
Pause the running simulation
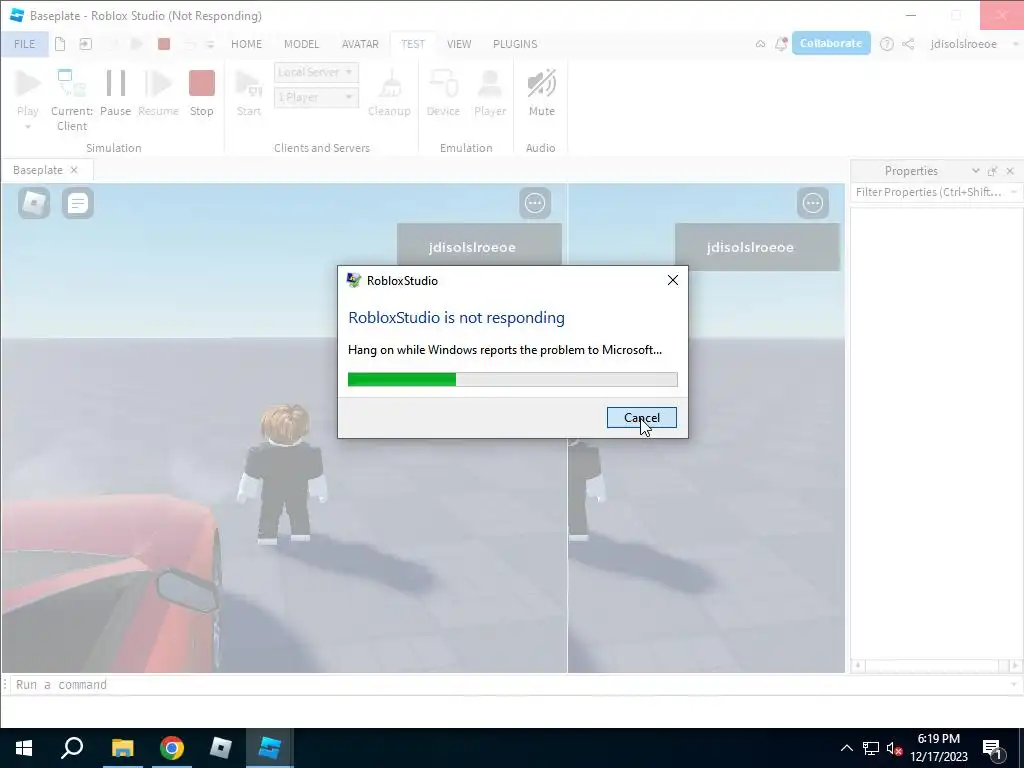(x=116, y=84)
